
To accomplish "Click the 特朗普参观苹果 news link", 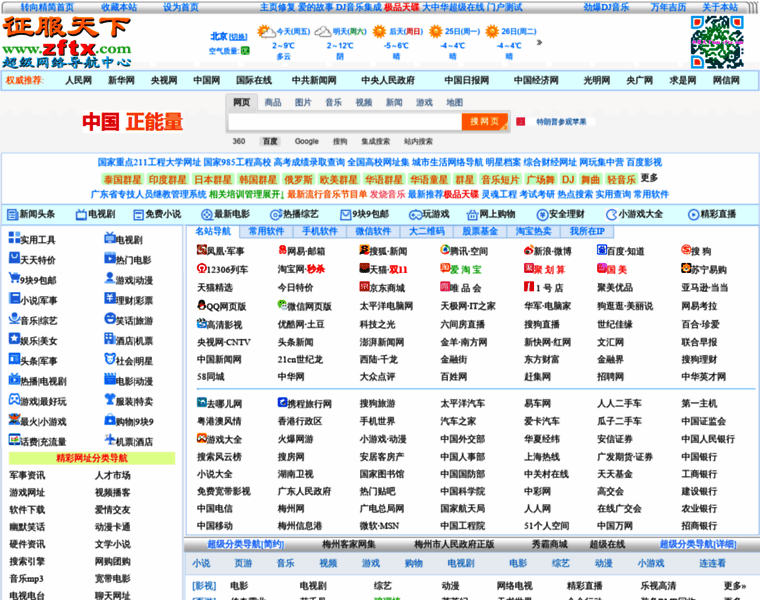I will coord(561,122).
